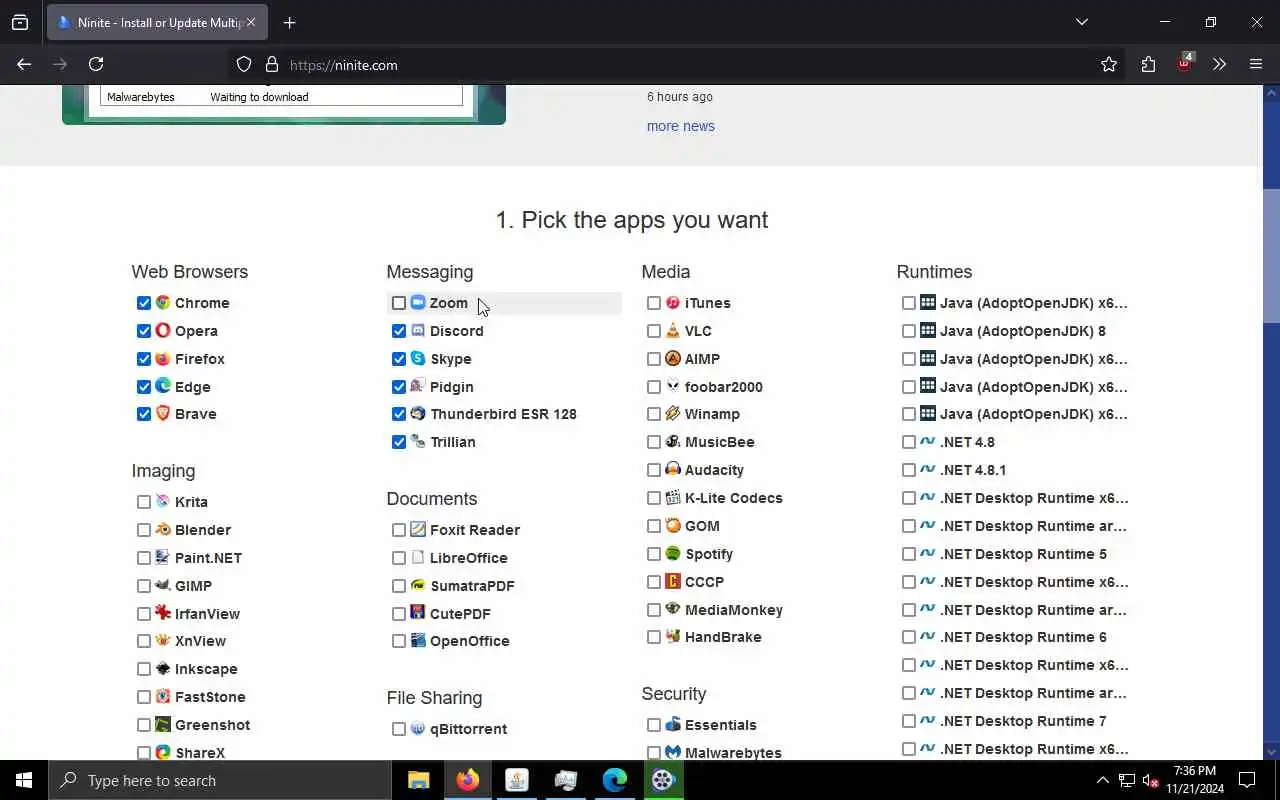
Task: Check the .NET 4.8 checkbox
Action: point(909,442)
